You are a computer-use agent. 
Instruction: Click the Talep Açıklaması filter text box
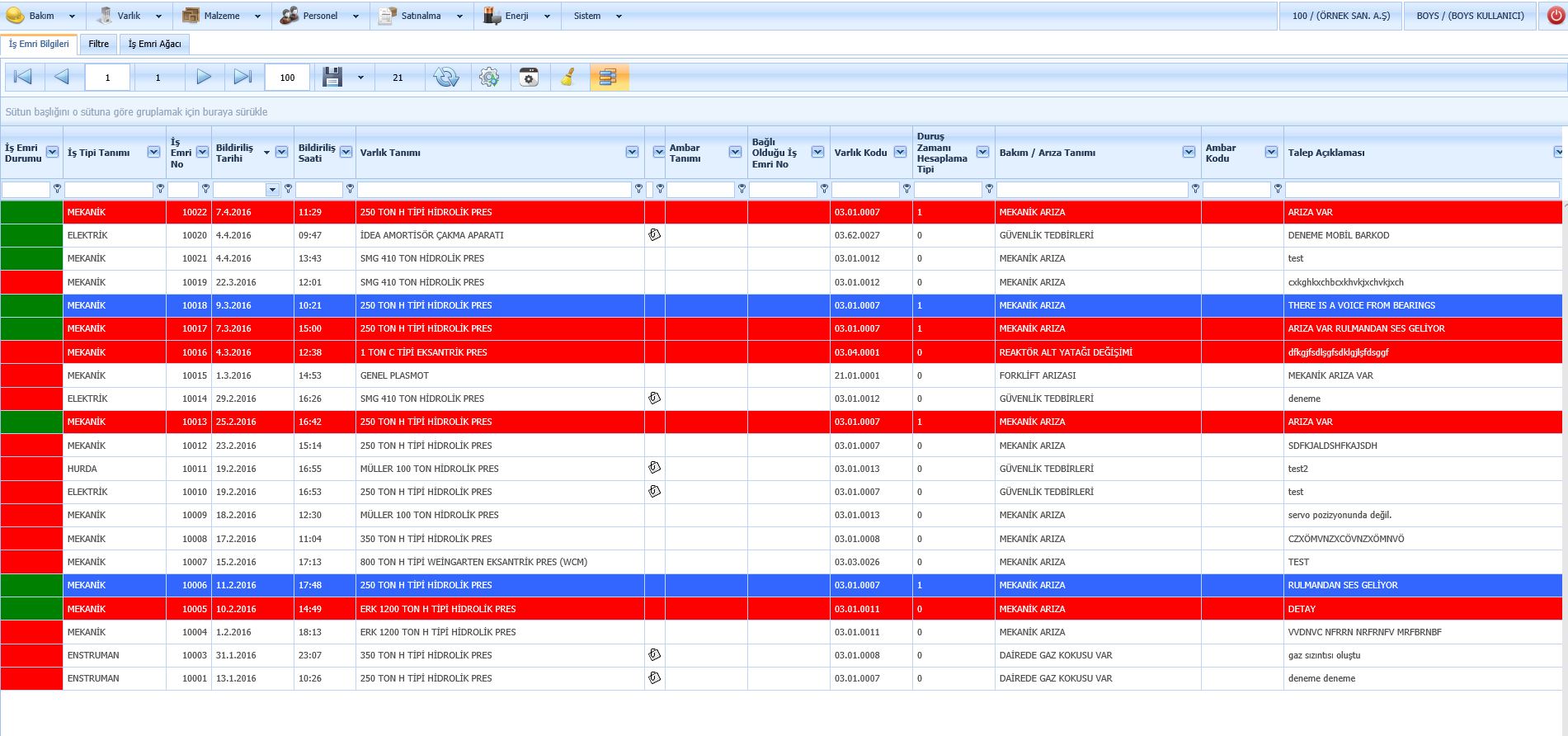(x=1422, y=190)
